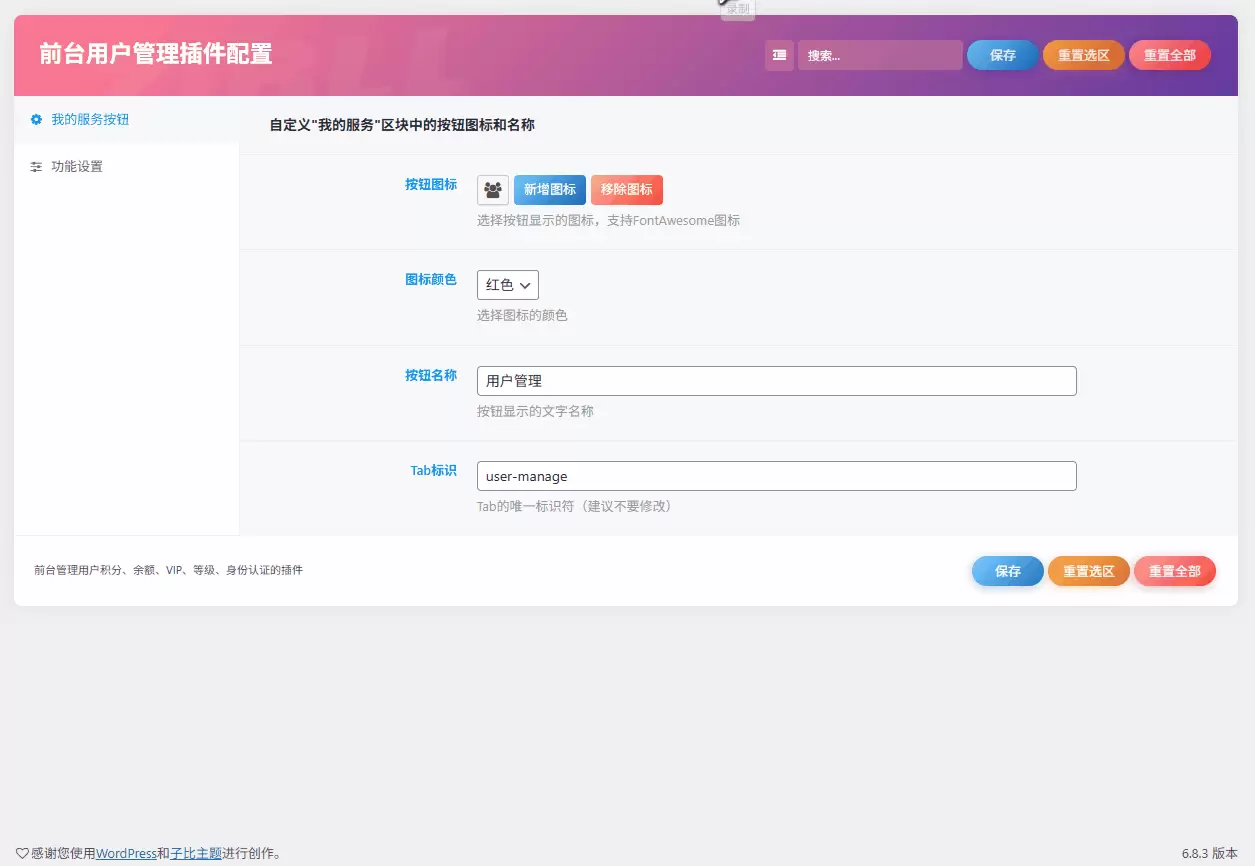Screen dimensions: 1255x866
Task: Select the 我的服务按钮 sidebar tab
Action: point(88,119)
